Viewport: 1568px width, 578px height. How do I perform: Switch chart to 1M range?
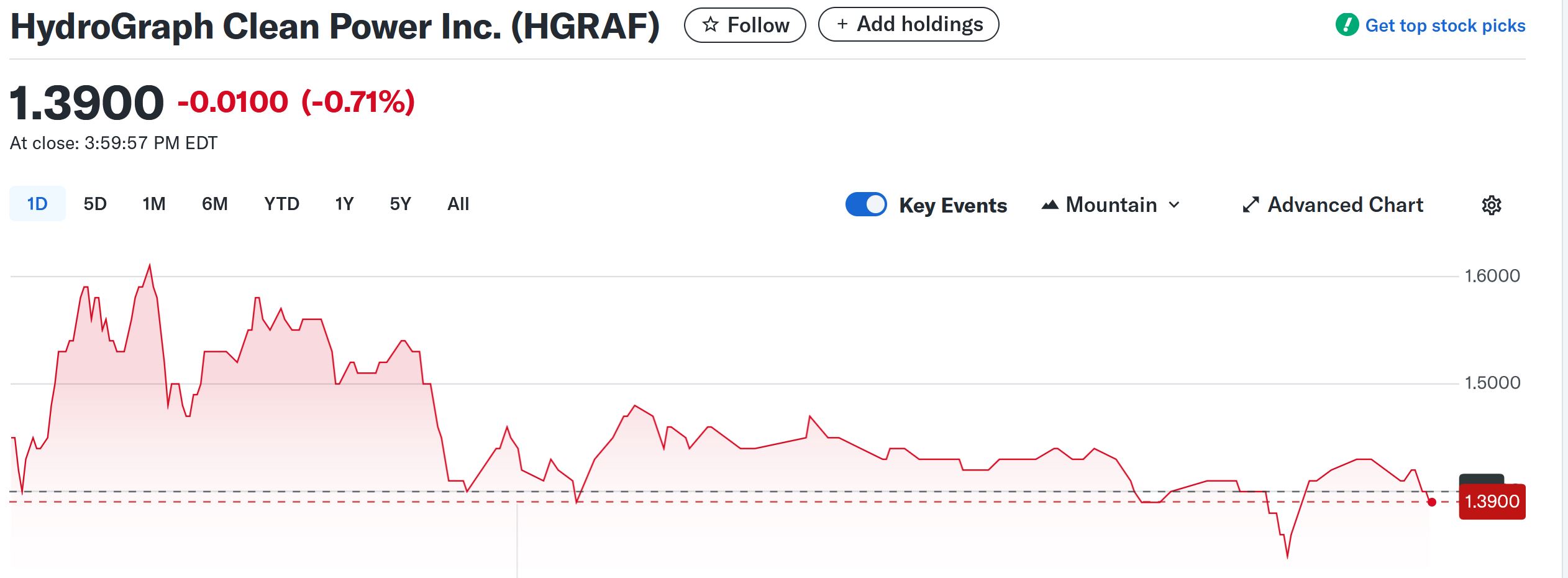(154, 204)
